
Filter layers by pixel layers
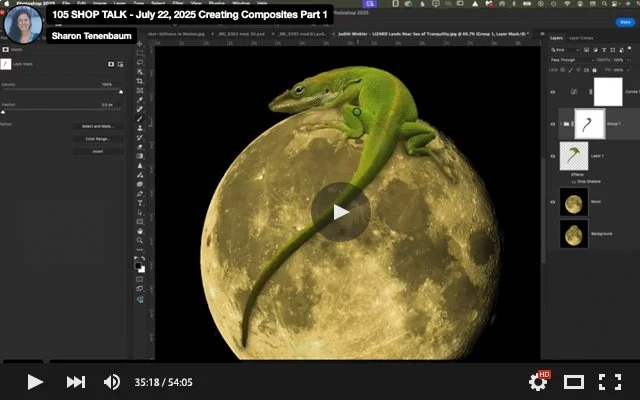point(587,50)
